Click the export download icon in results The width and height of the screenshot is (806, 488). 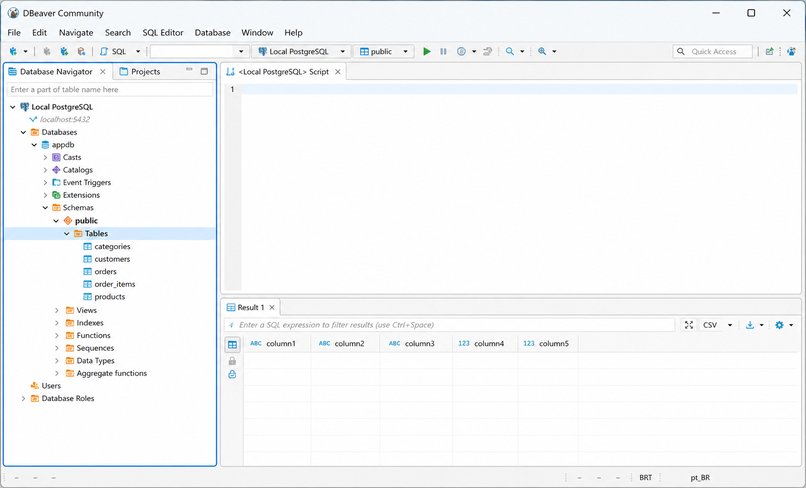750,325
